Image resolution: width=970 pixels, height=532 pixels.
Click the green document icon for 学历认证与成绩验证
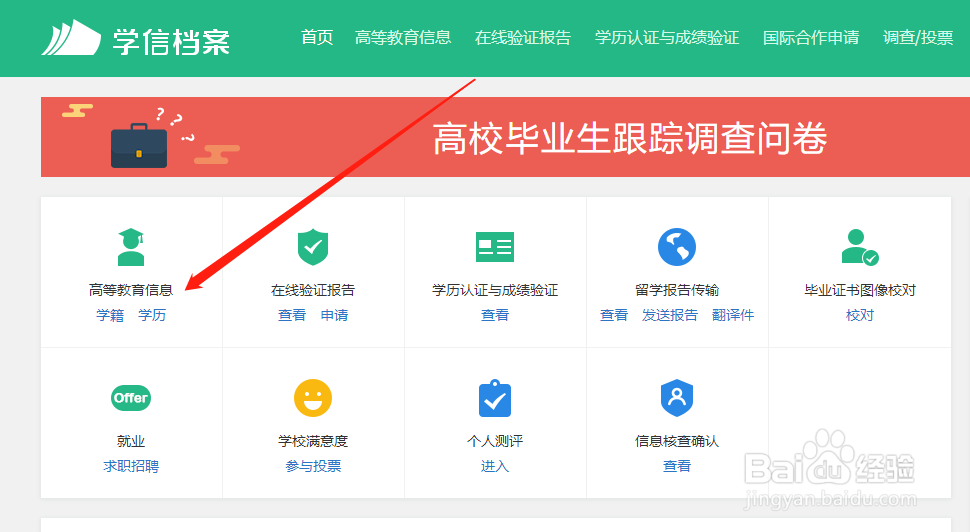[x=495, y=247]
